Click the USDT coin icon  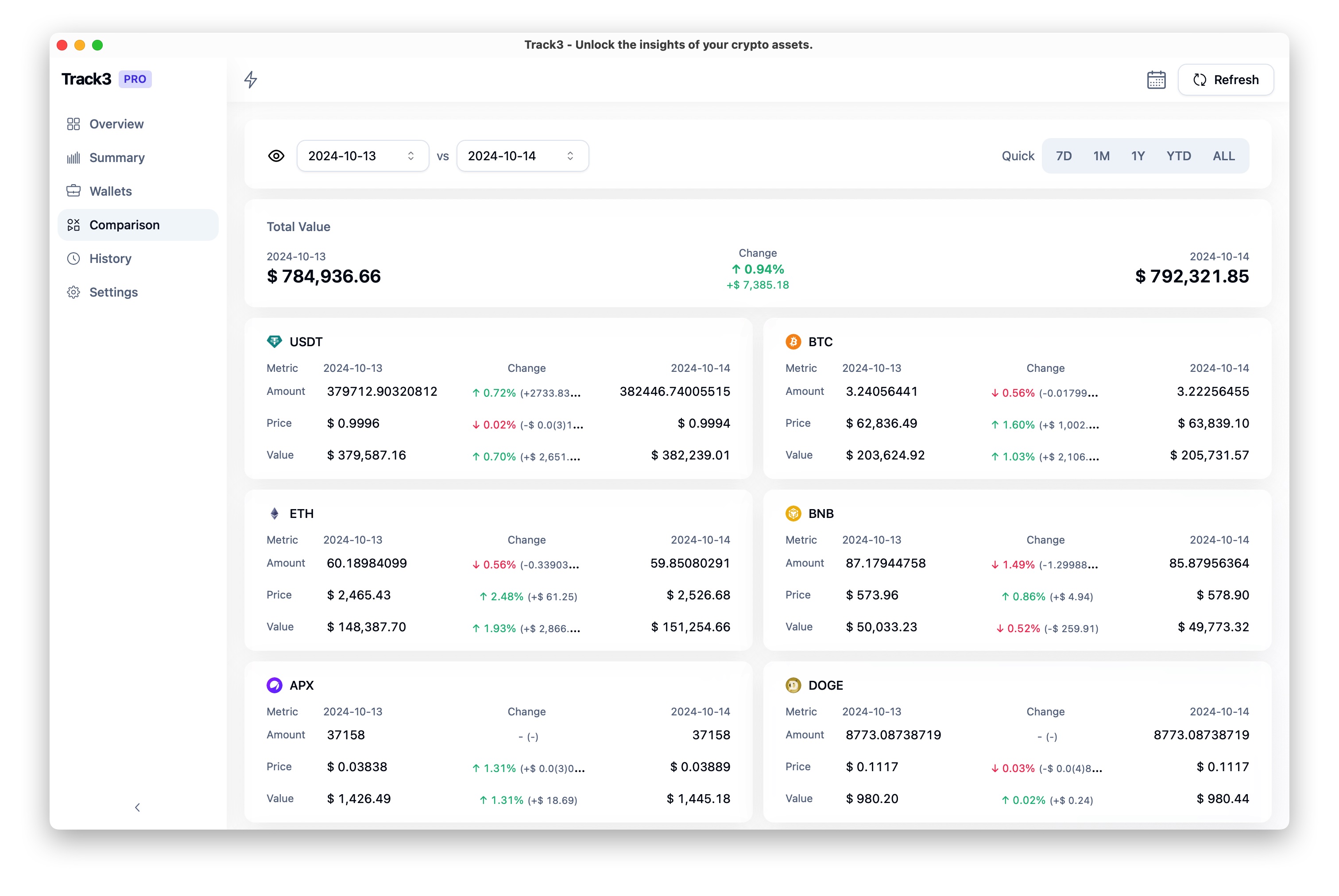click(x=275, y=342)
